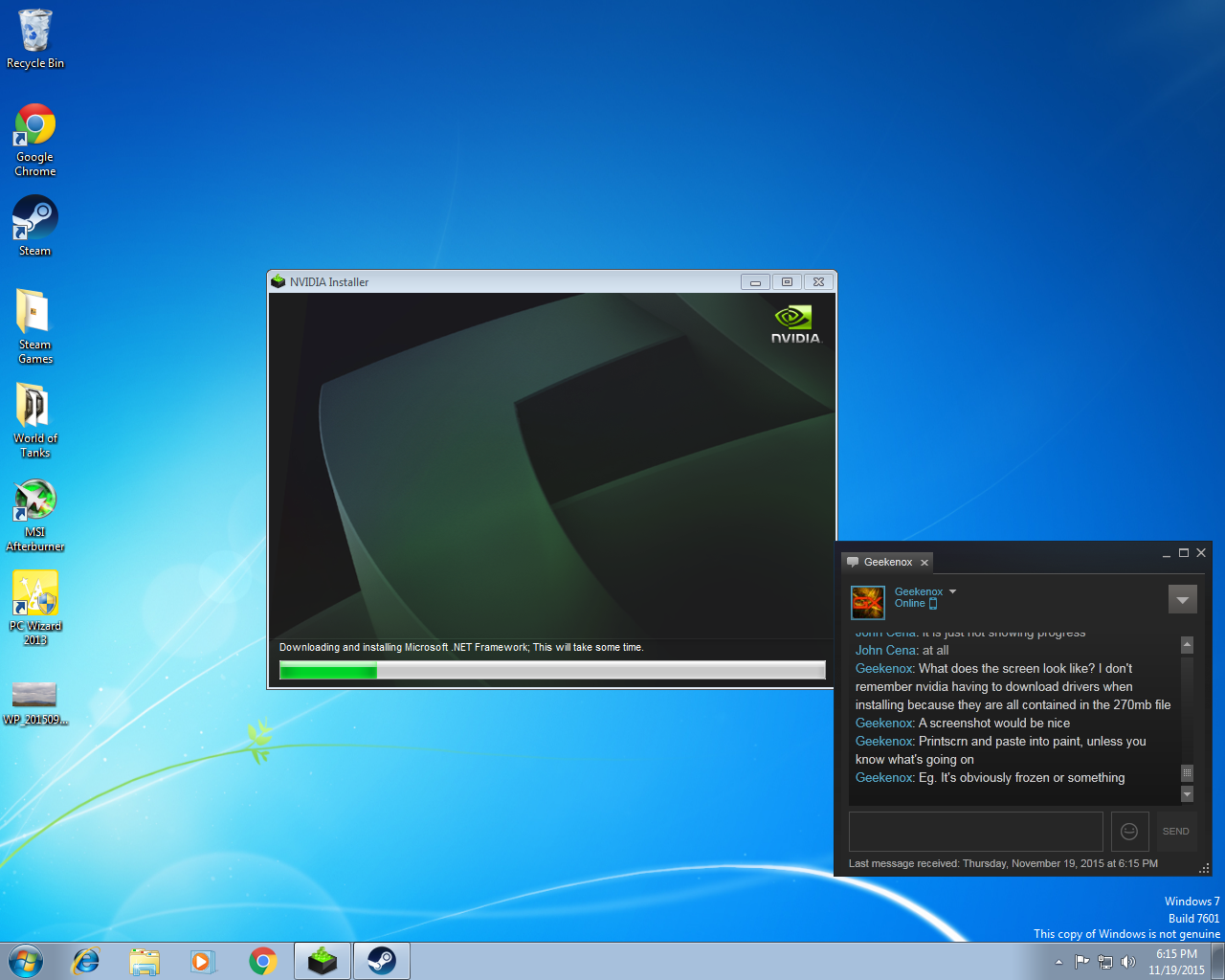1225x980 pixels.
Task: Open the Windows Start menu orb
Action: pyautogui.click(x=26, y=961)
